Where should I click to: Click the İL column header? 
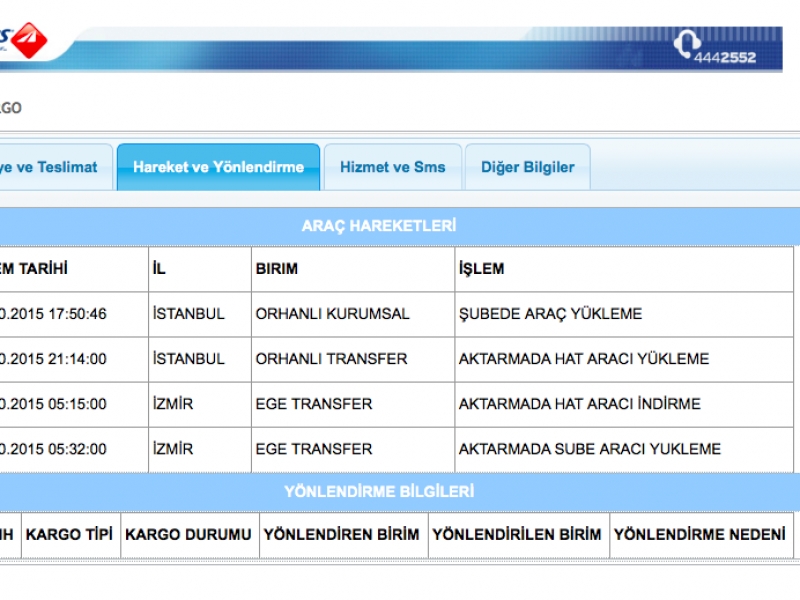pyautogui.click(x=160, y=269)
